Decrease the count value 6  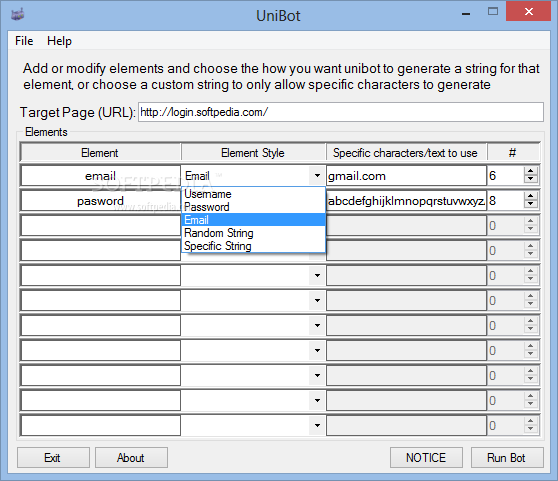pos(530,179)
